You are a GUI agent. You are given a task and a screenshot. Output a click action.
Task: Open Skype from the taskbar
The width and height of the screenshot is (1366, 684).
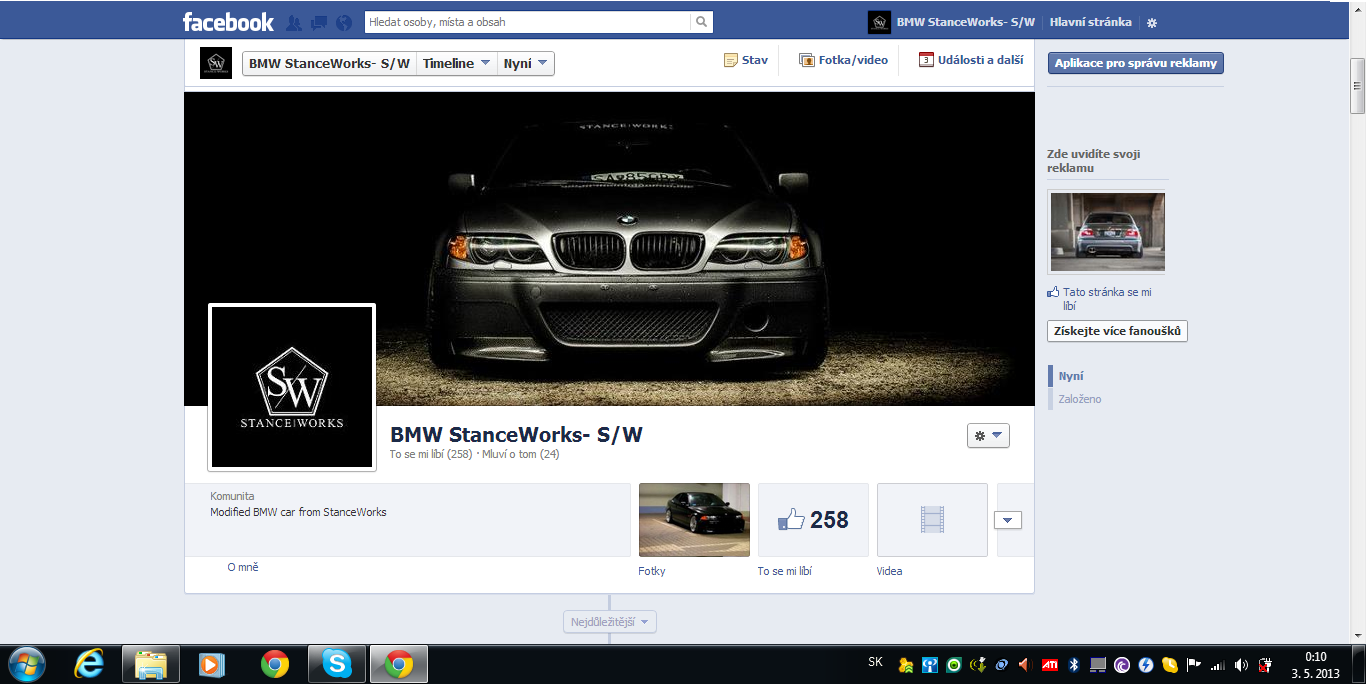pyautogui.click(x=337, y=664)
